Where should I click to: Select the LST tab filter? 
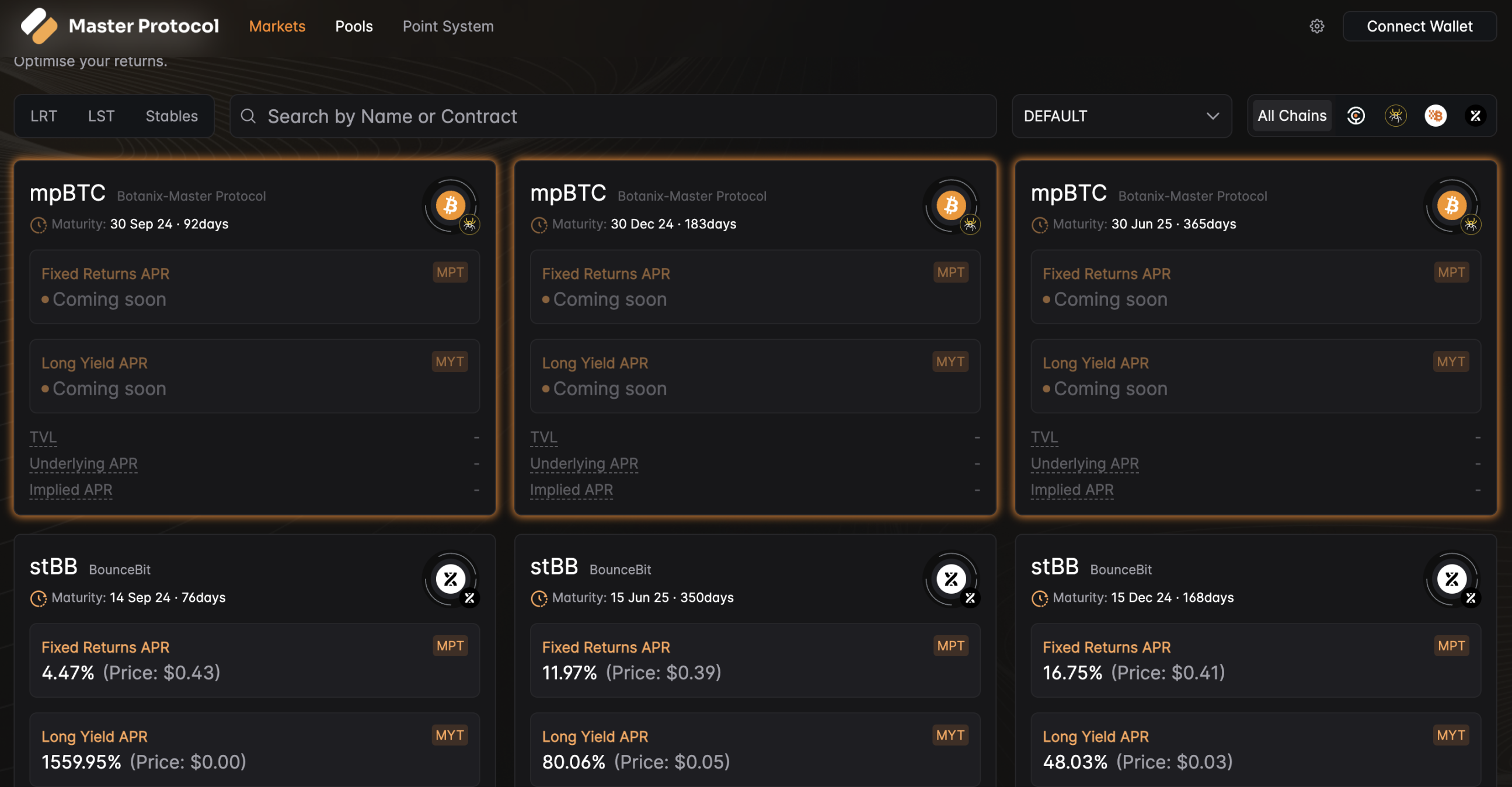[100, 115]
